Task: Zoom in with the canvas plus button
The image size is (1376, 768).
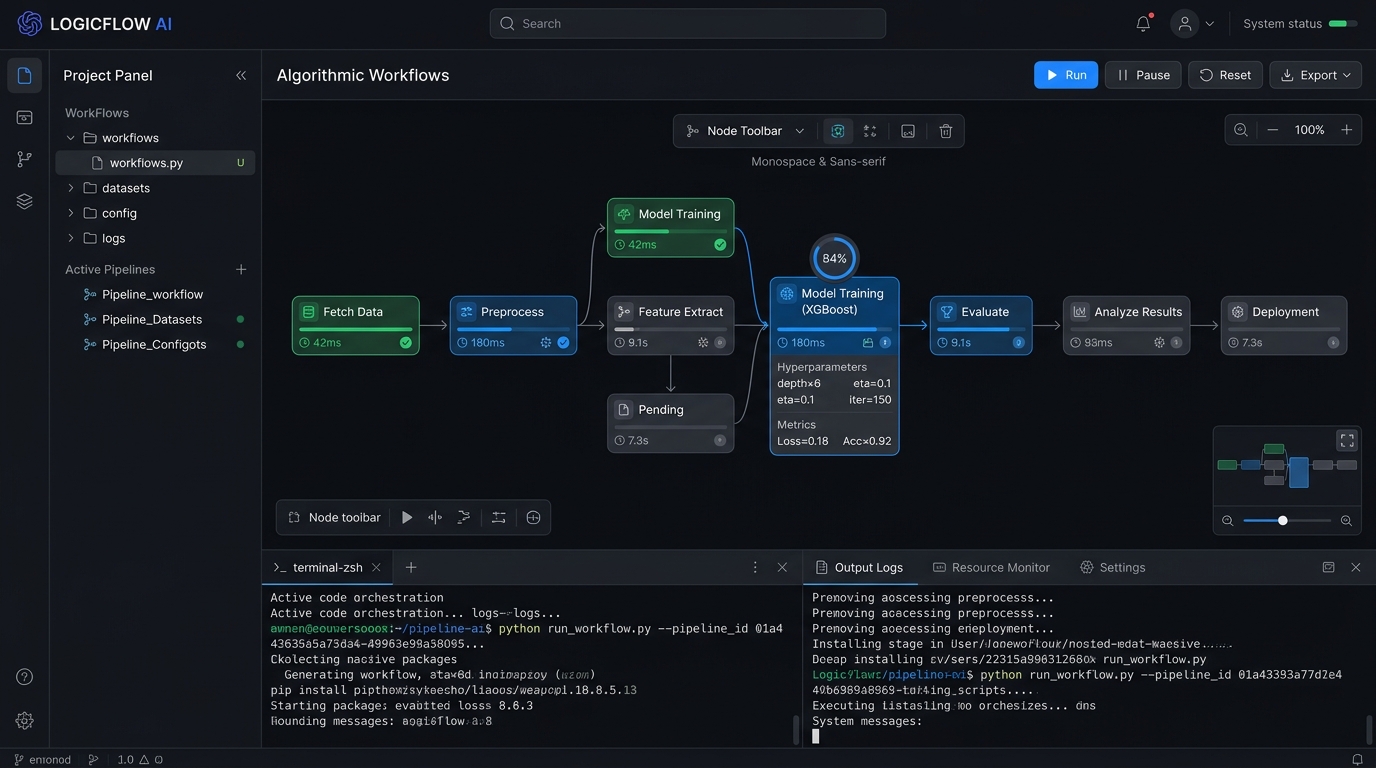Action: (x=1347, y=130)
